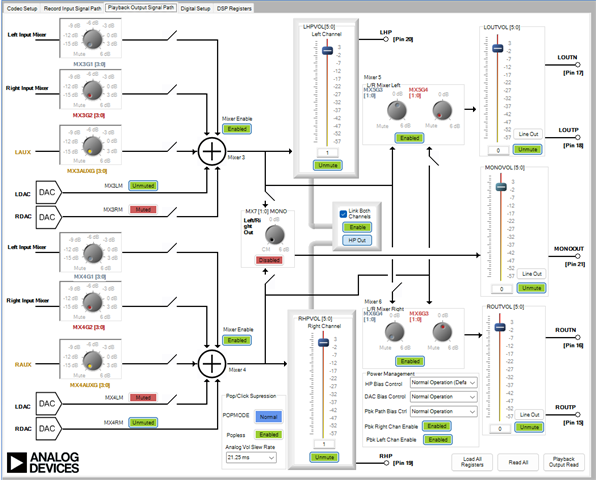This screenshot has width=596, height=480.
Task: Uncheck Link Both Channels checkbox
Action: click(343, 214)
